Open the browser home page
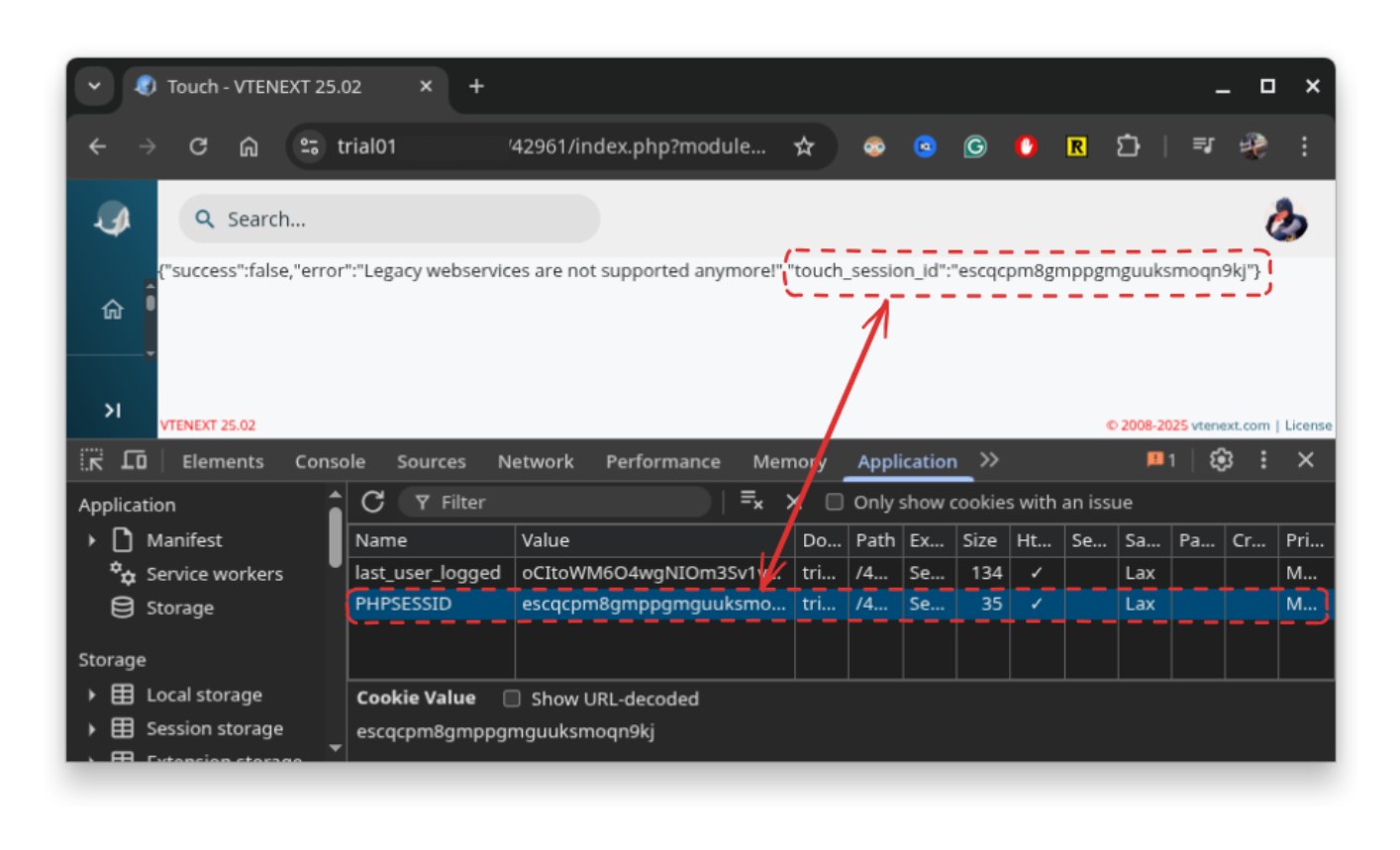Screen dimensions: 1400x850 (249, 146)
